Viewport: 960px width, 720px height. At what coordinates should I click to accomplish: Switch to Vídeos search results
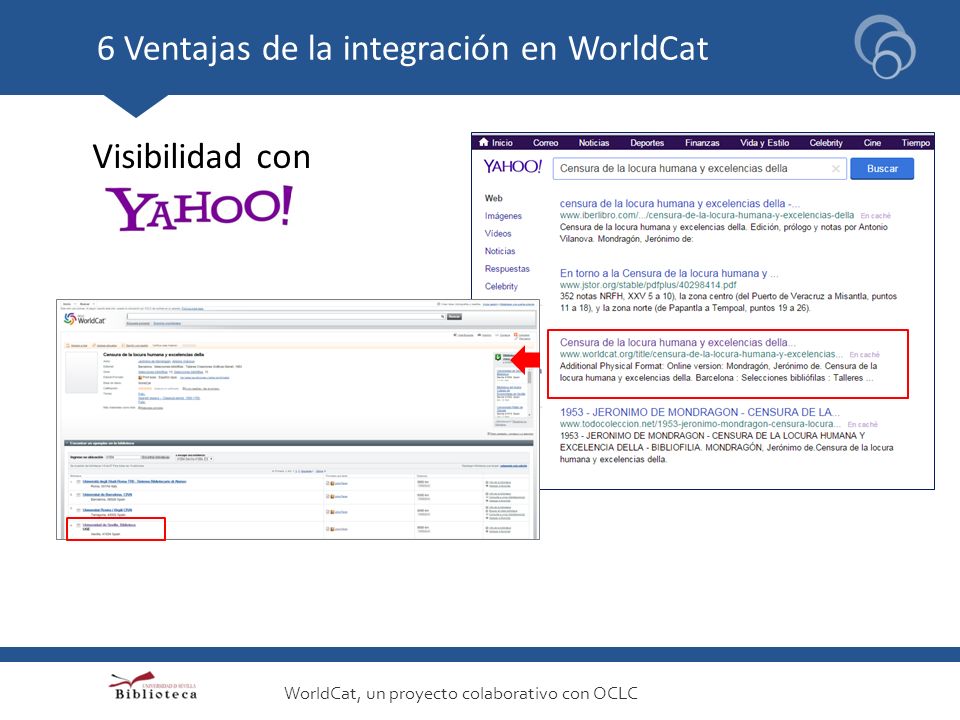(498, 234)
